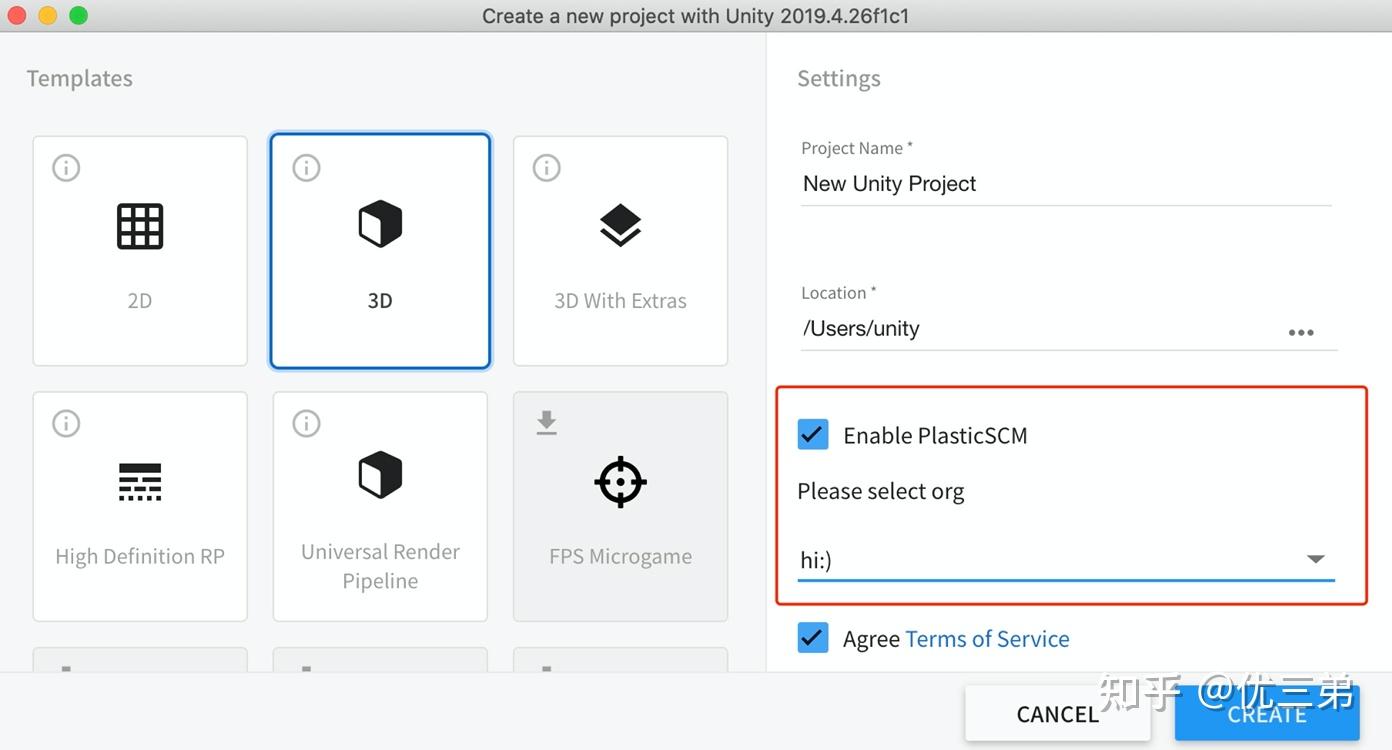Click the Project Name input field
Viewport: 1392px width, 750px height.
click(x=1000, y=184)
